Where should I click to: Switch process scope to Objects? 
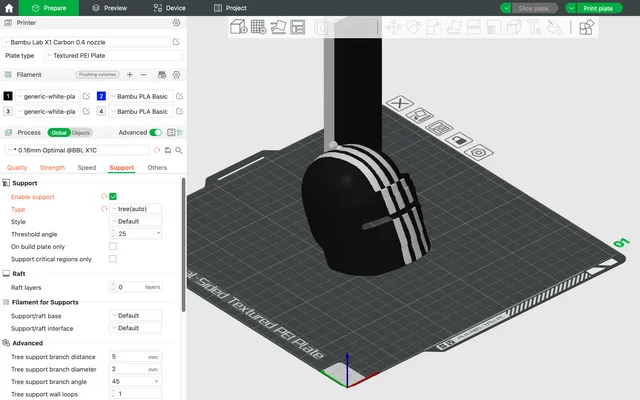pos(81,133)
